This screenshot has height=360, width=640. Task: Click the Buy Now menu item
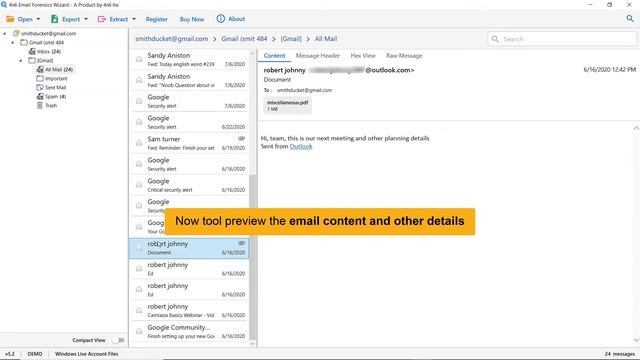[x=191, y=19]
